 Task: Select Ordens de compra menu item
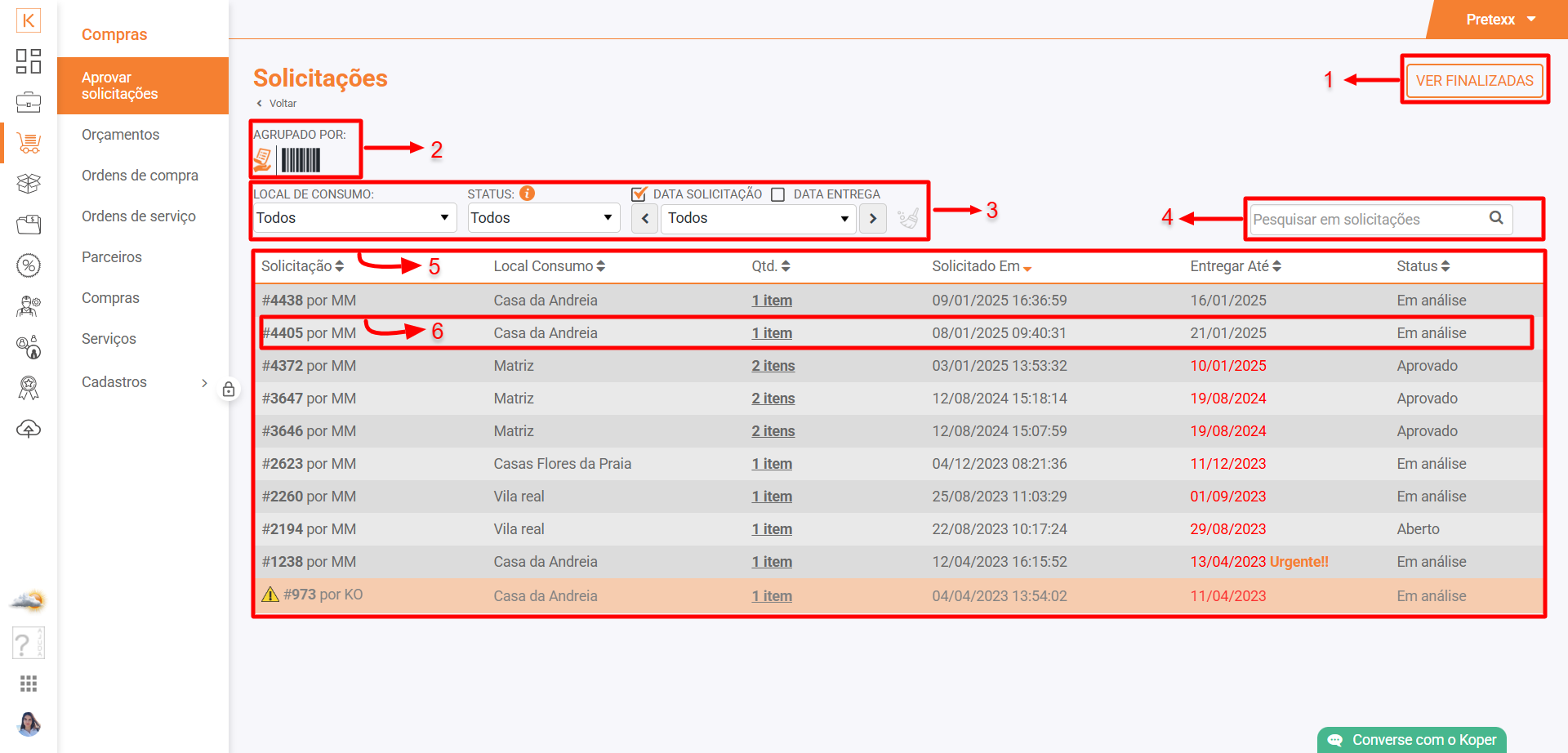140,176
